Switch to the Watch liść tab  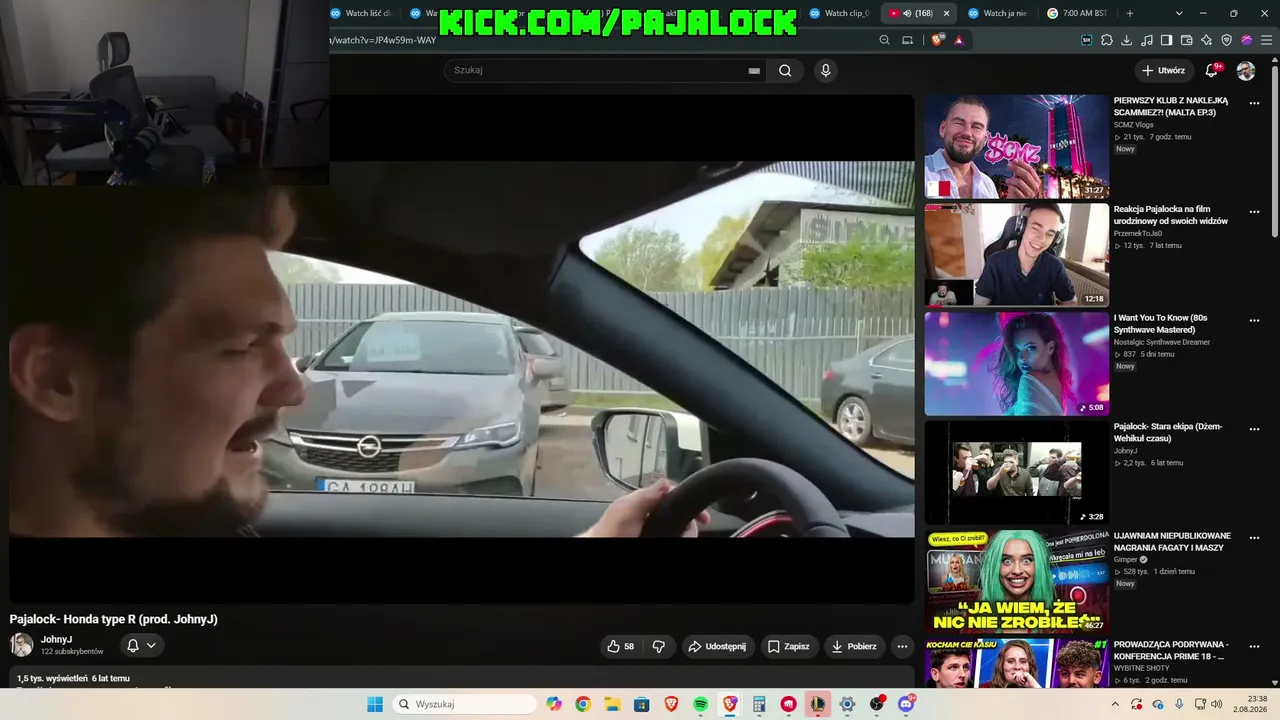click(360, 13)
